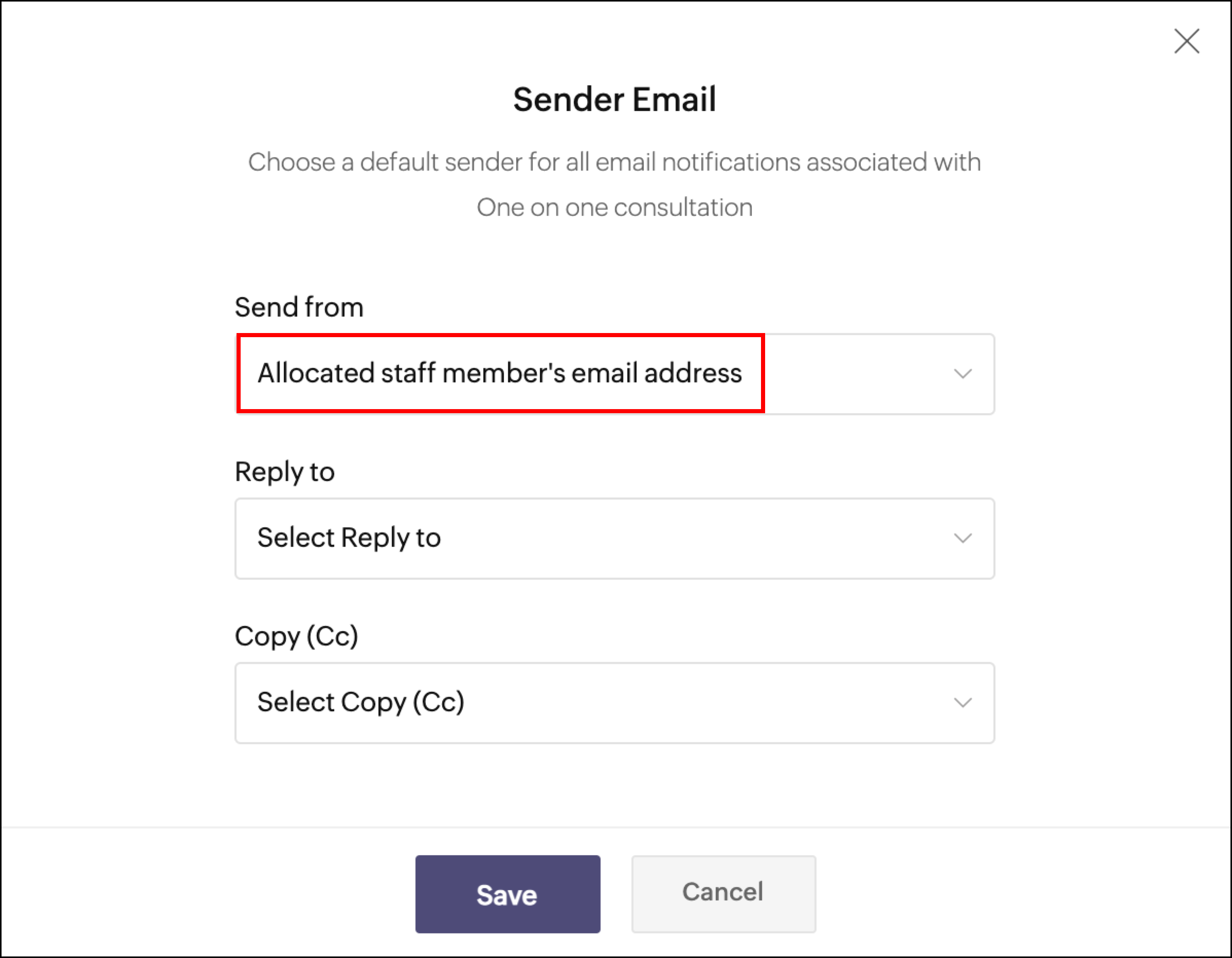Expand the Copy (Cc) chevron arrow

tap(963, 703)
